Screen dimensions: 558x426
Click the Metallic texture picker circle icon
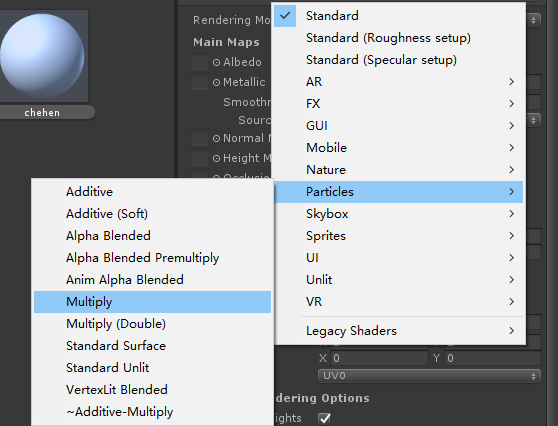click(x=216, y=83)
